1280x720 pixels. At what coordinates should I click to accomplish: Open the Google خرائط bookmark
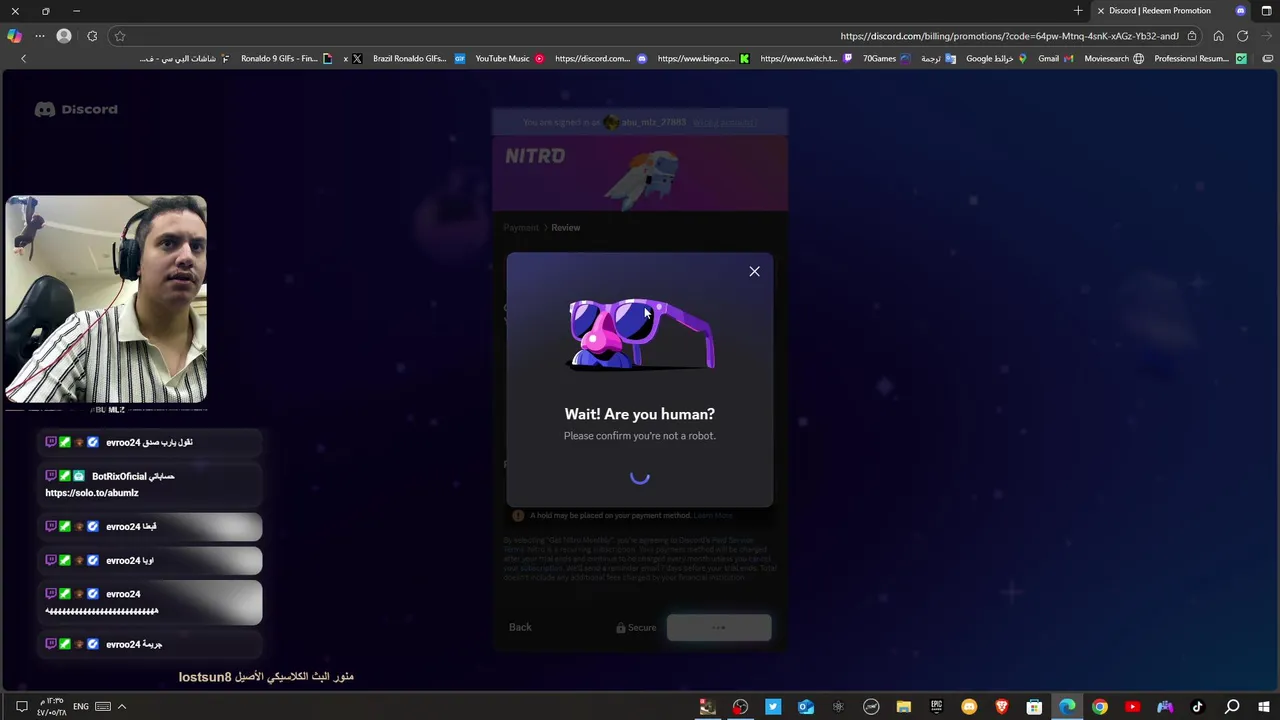(x=997, y=59)
